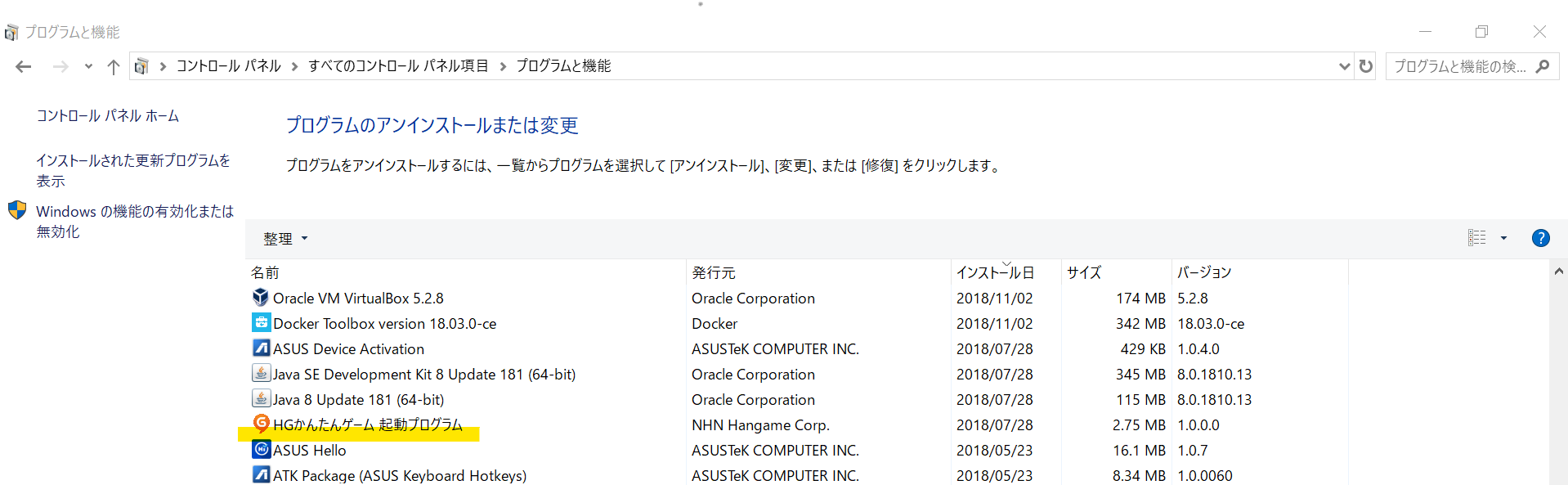Click the ASUS Hello icon
The width and height of the screenshot is (1568, 485).
click(261, 449)
